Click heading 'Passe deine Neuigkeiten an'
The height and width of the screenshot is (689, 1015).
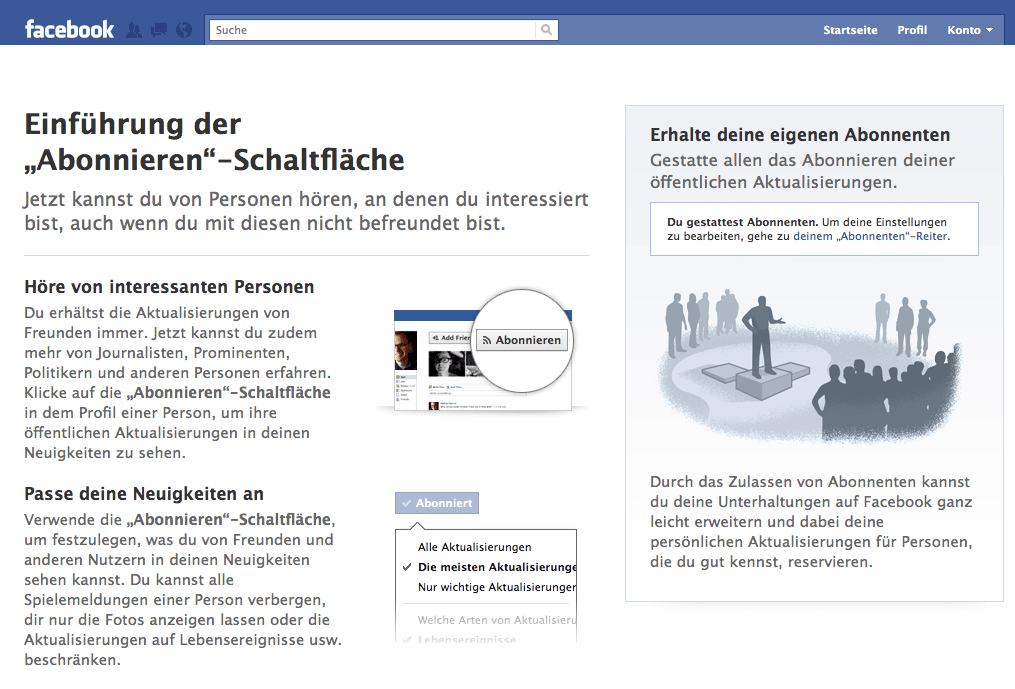(x=144, y=494)
